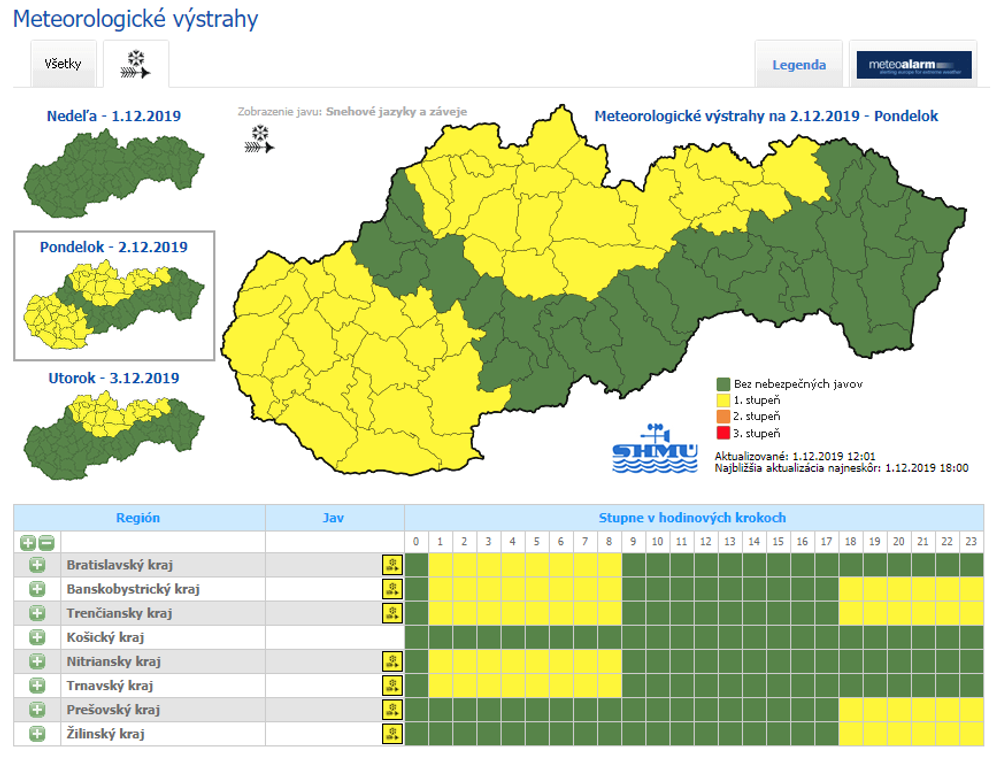Click the snow warning icon for Banskobystrický kraj
1000x770 pixels.
point(393,589)
